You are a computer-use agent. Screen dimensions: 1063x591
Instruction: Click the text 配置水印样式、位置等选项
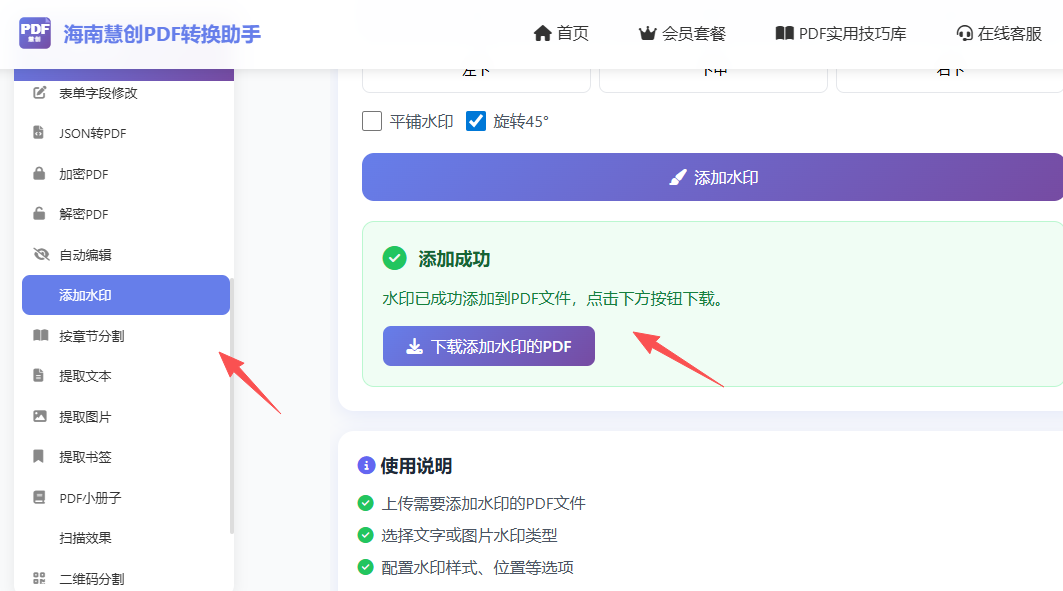click(x=477, y=567)
